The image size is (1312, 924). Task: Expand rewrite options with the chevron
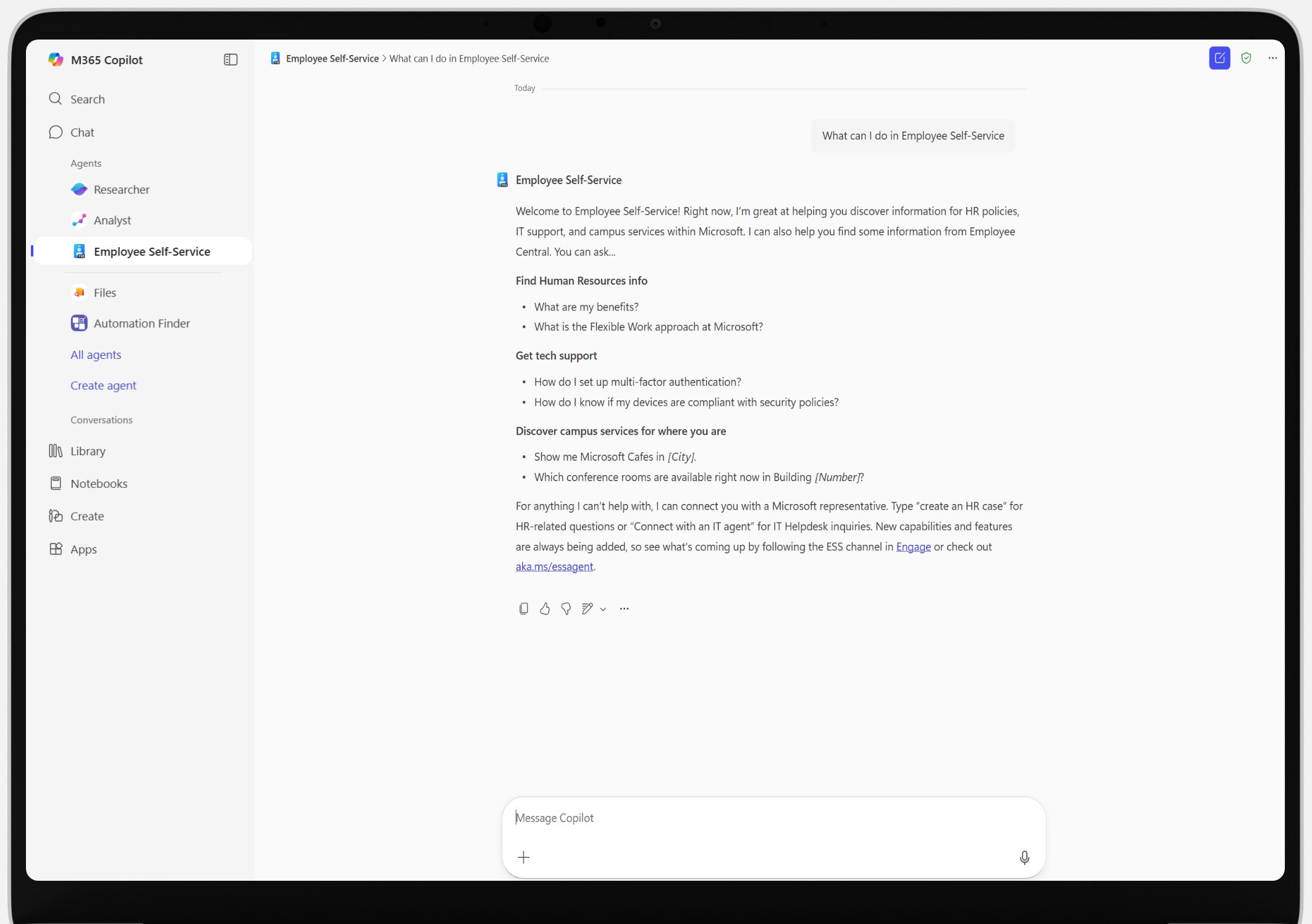pos(603,609)
